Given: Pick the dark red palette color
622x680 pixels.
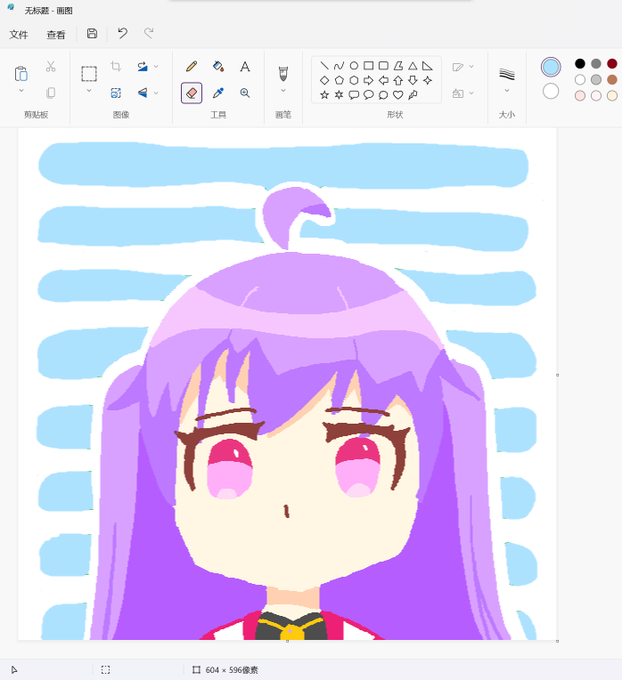Looking at the screenshot, I should 612,64.
